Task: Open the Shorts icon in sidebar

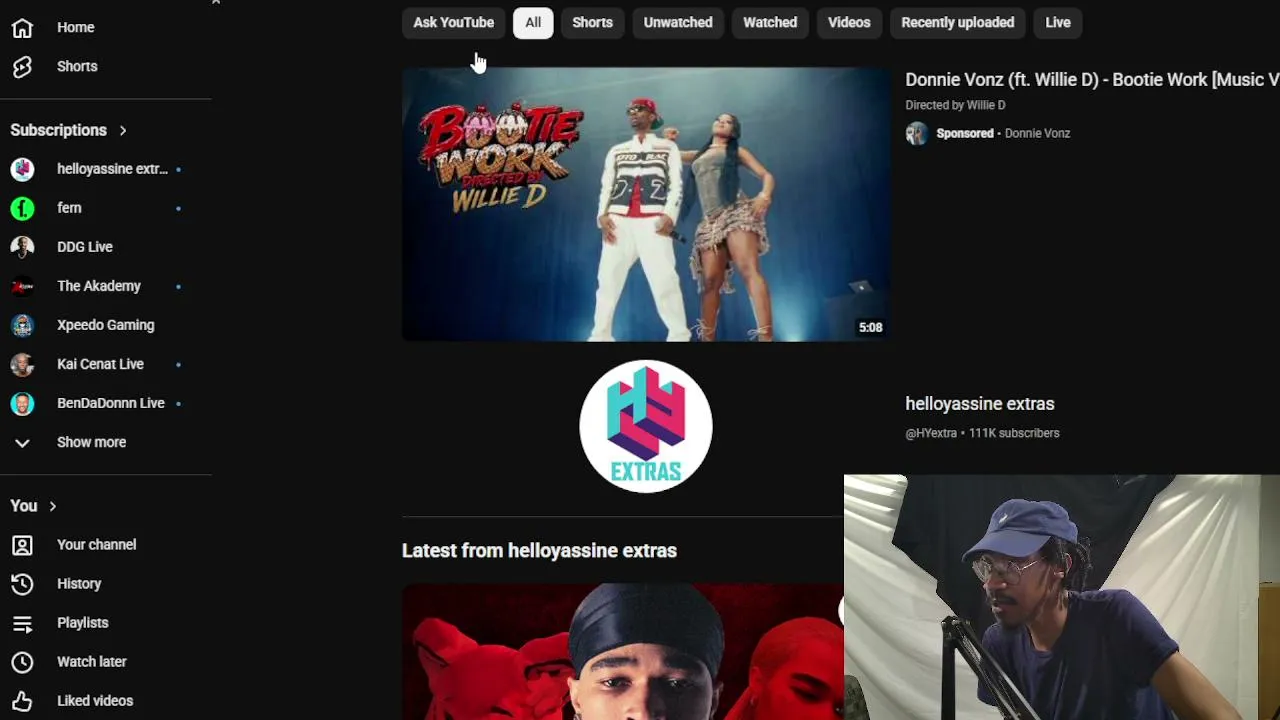Action: point(22,66)
